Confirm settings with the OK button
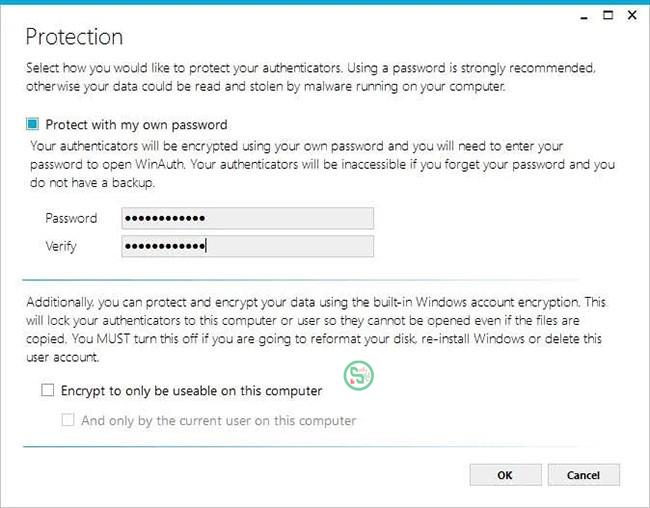 505,475
